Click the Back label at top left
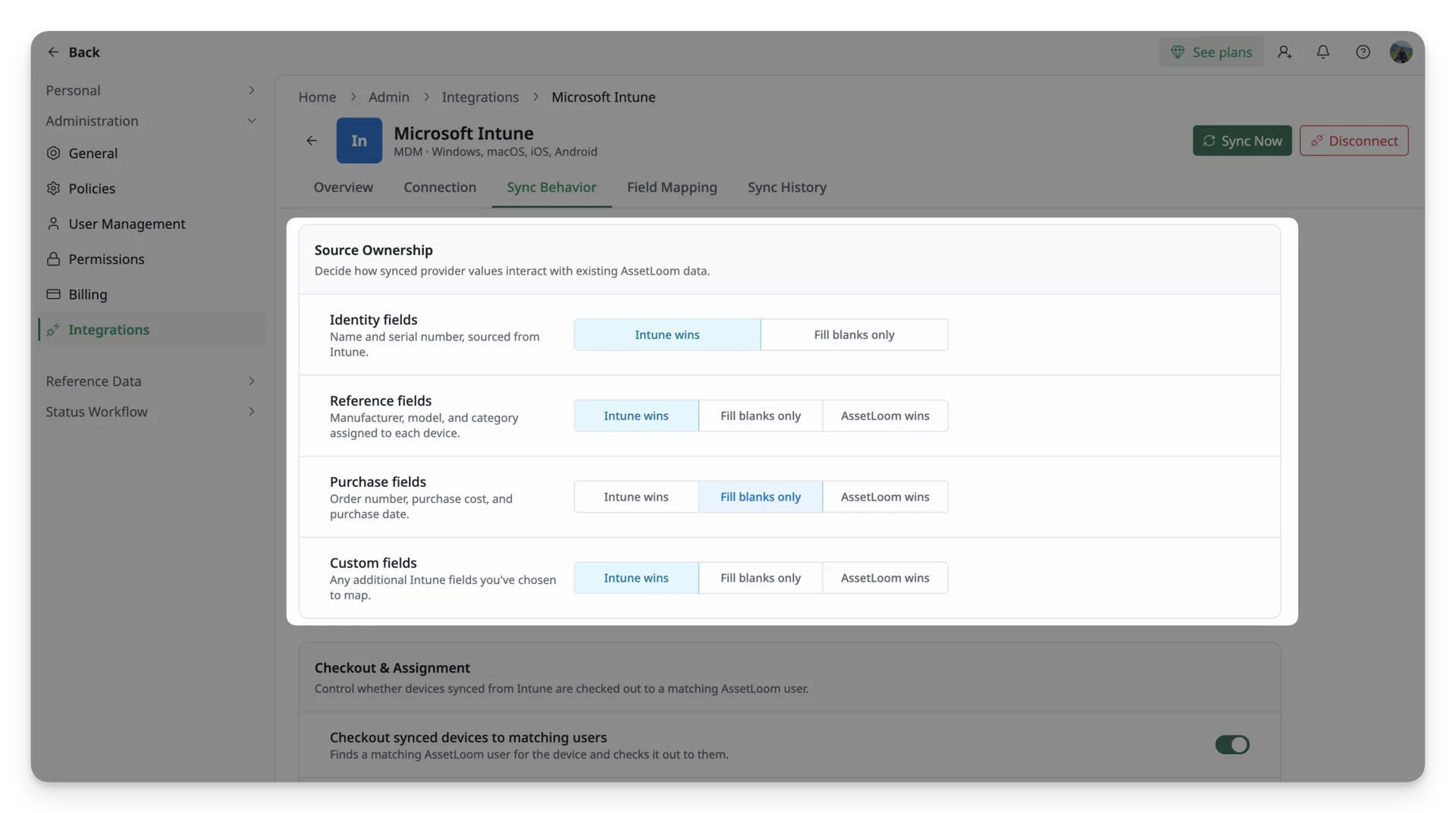Screen dimensions: 1456x813 click(x=84, y=52)
